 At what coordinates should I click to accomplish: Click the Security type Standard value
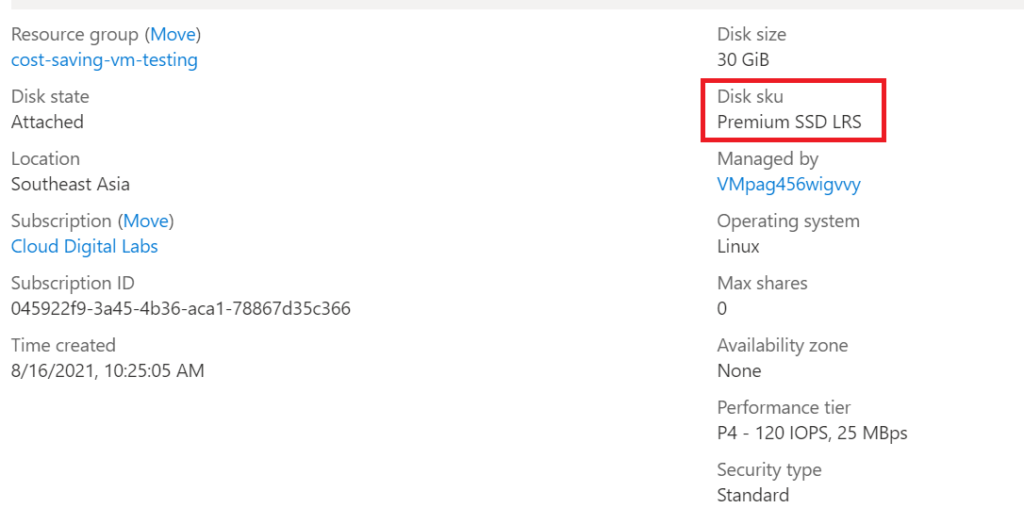point(752,495)
